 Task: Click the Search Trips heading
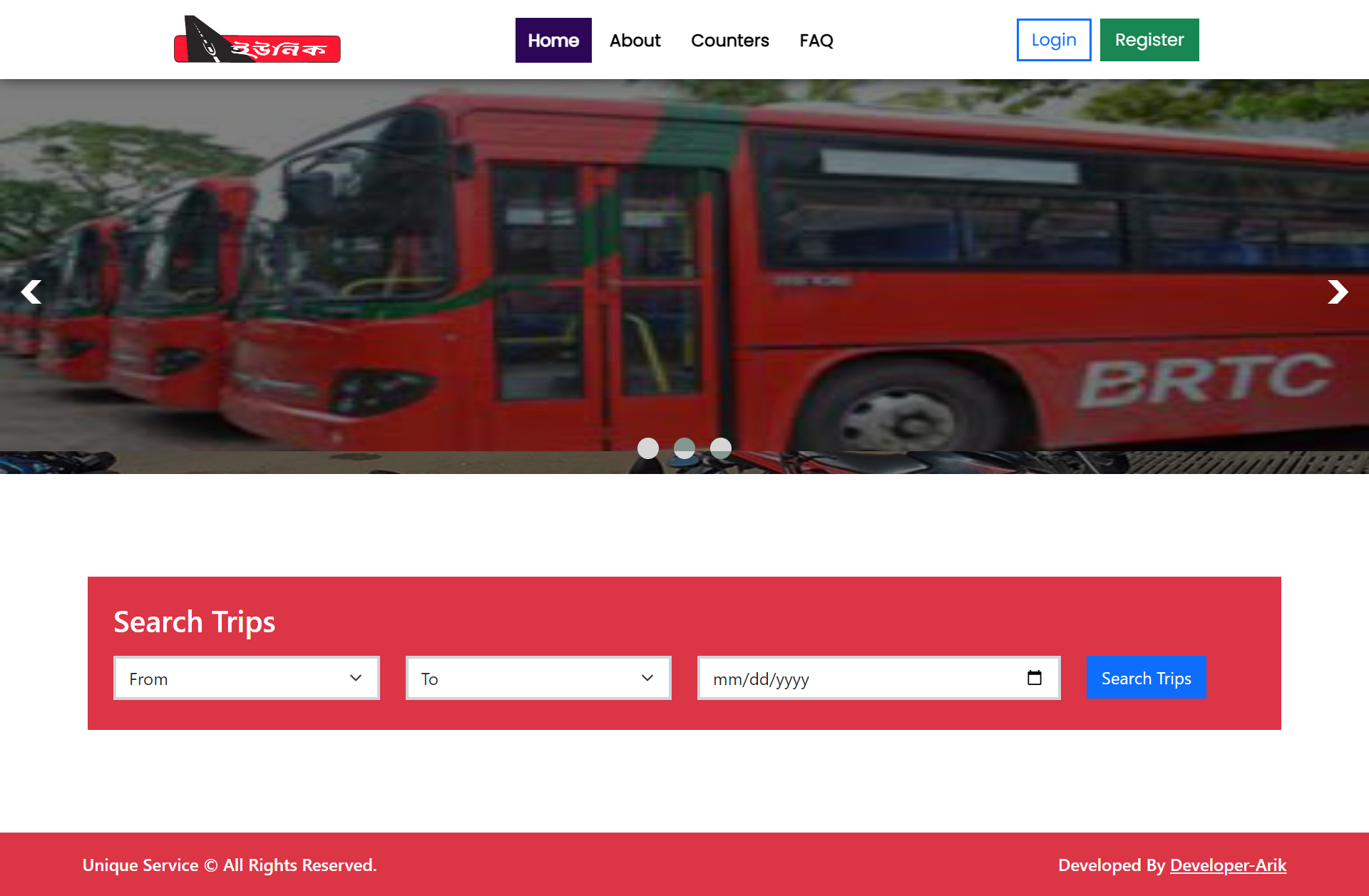195,622
